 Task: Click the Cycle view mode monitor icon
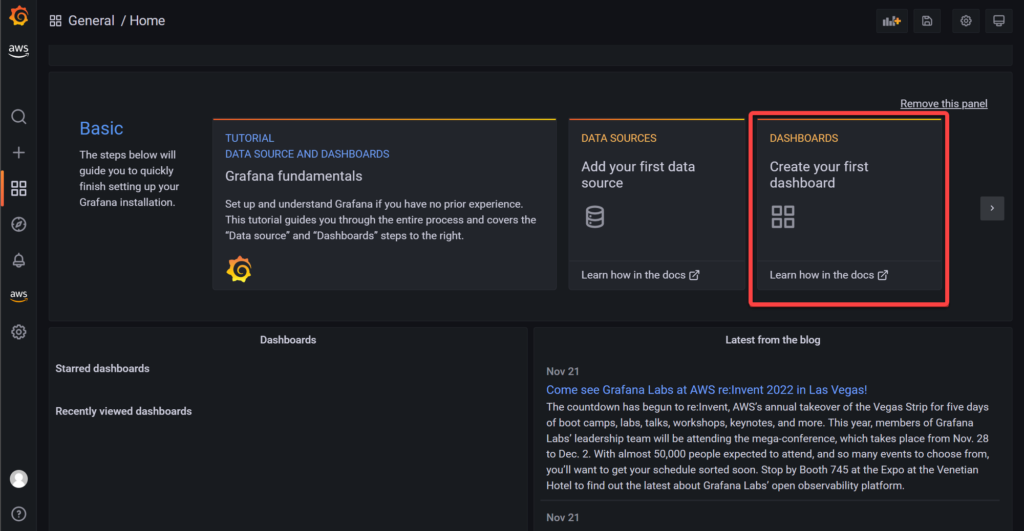[x=999, y=21]
